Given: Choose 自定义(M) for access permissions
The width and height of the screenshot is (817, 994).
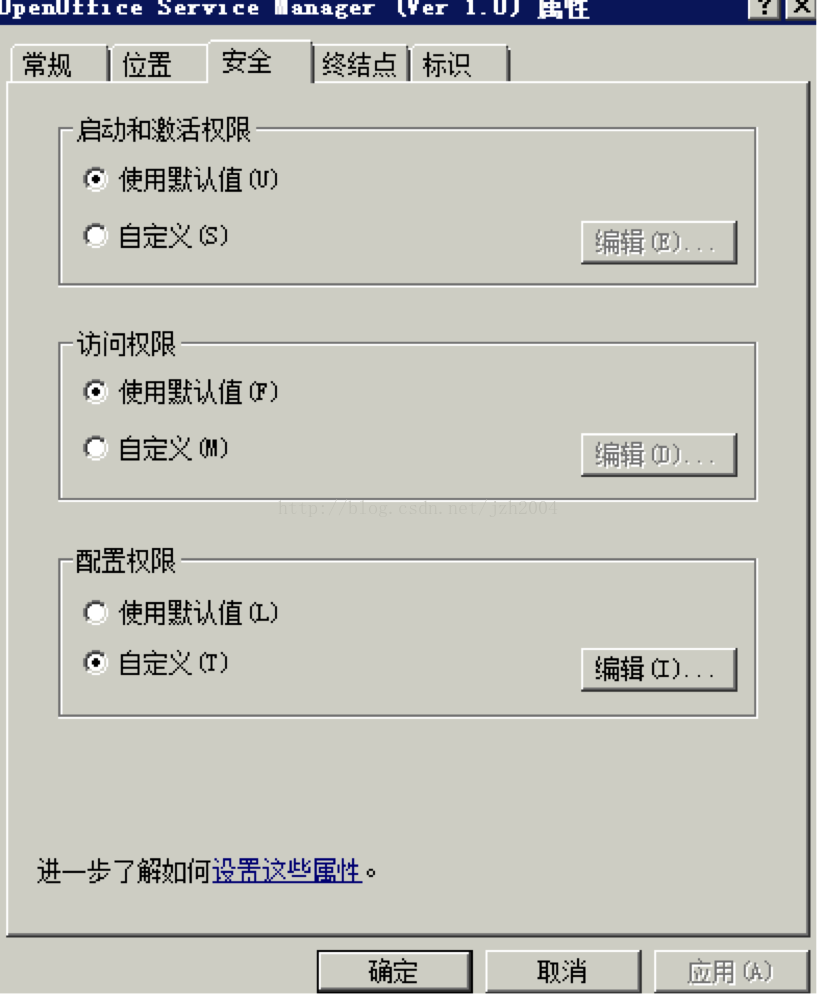Looking at the screenshot, I should coord(96,448).
